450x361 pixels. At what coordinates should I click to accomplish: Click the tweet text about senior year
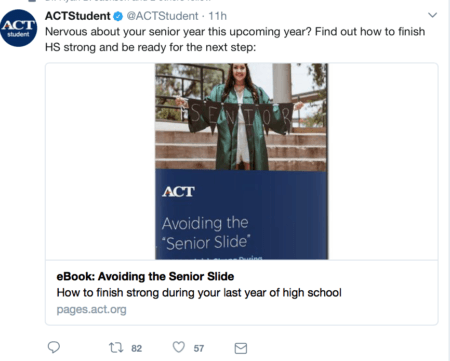click(x=235, y=39)
